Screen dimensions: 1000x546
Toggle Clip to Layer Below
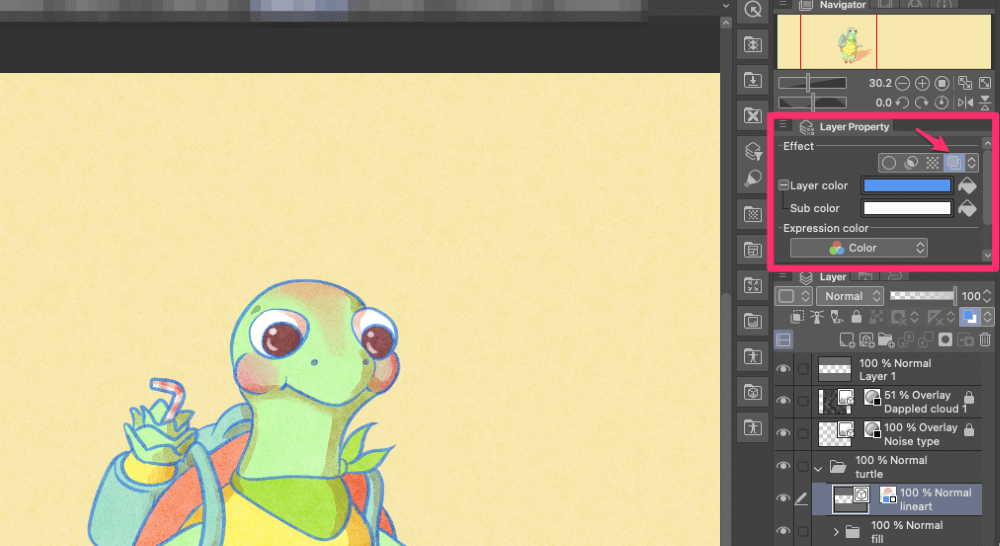pos(797,317)
